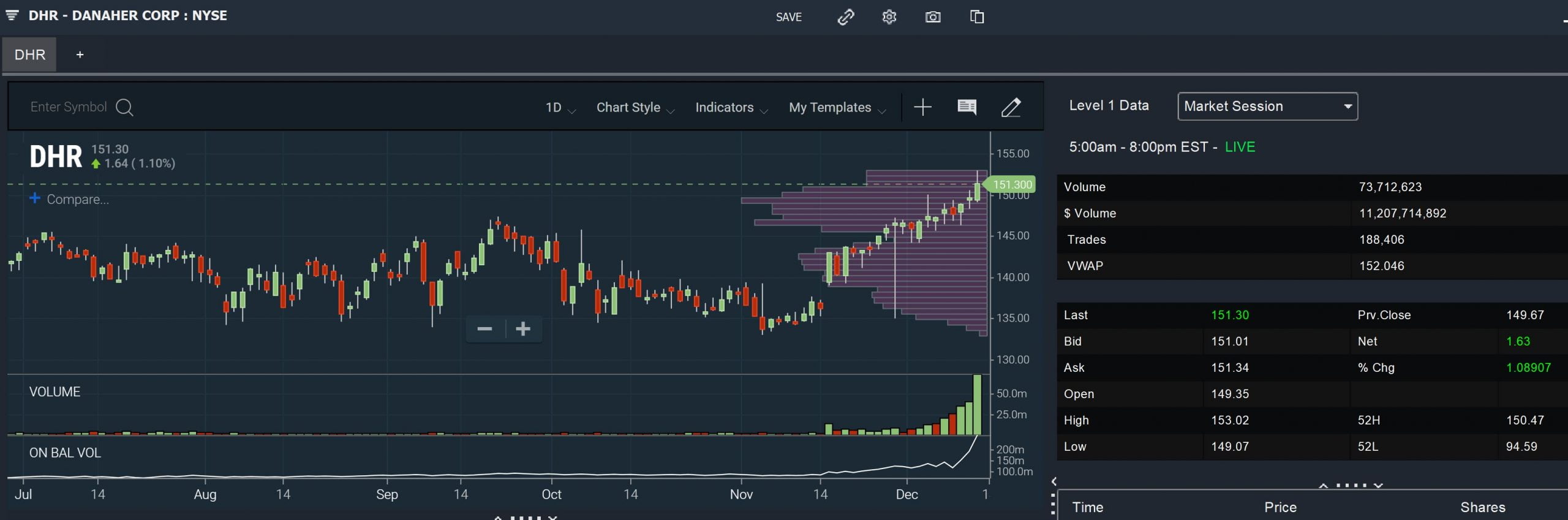Expand the 1D timeframe dropdown
The image size is (1568, 520).
tap(560, 108)
